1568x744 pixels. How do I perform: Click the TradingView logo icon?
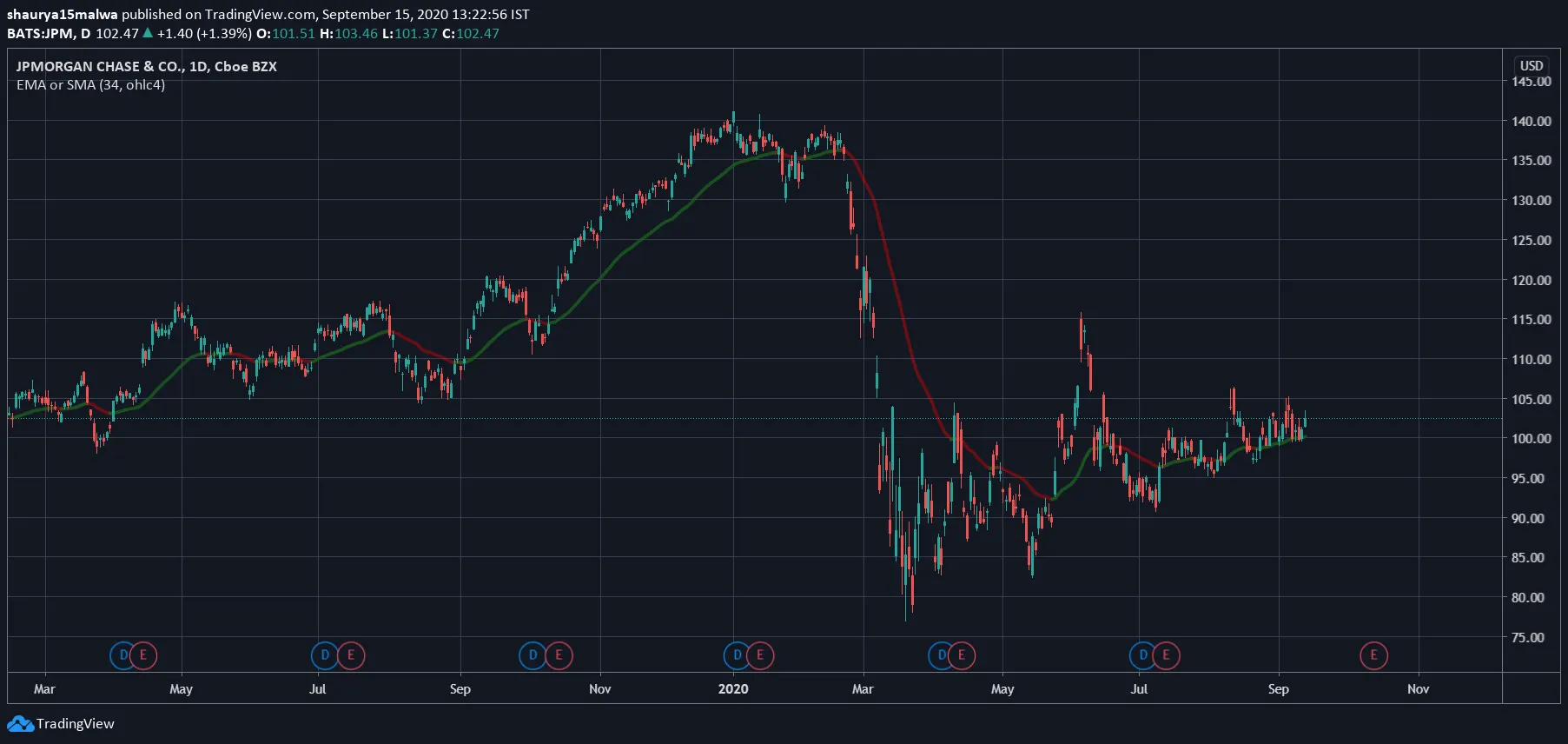coord(20,724)
